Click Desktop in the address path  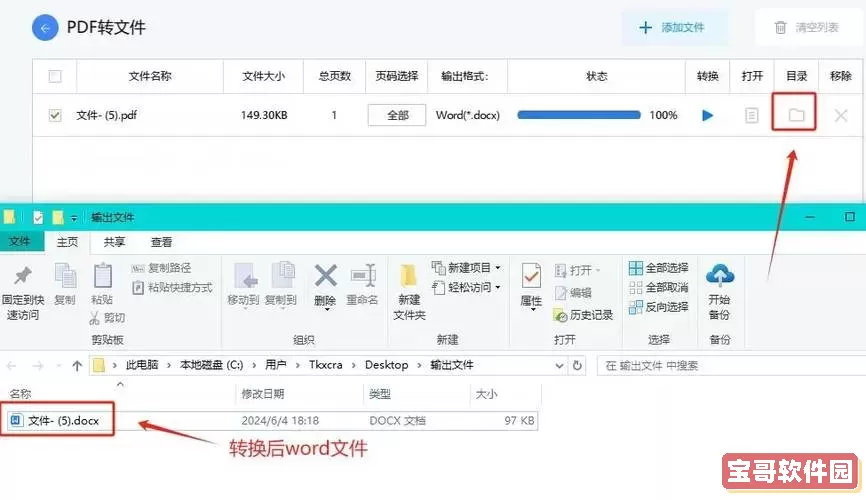point(386,365)
